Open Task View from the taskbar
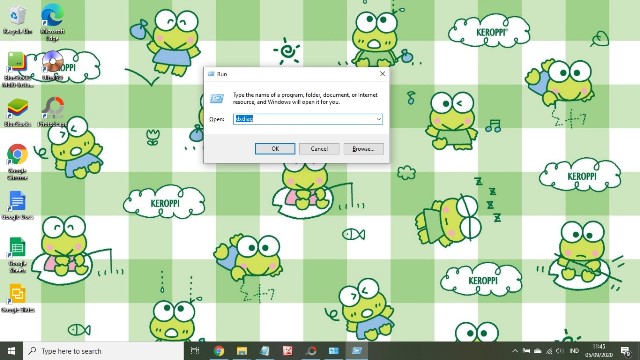The image size is (640, 360). (x=195, y=351)
